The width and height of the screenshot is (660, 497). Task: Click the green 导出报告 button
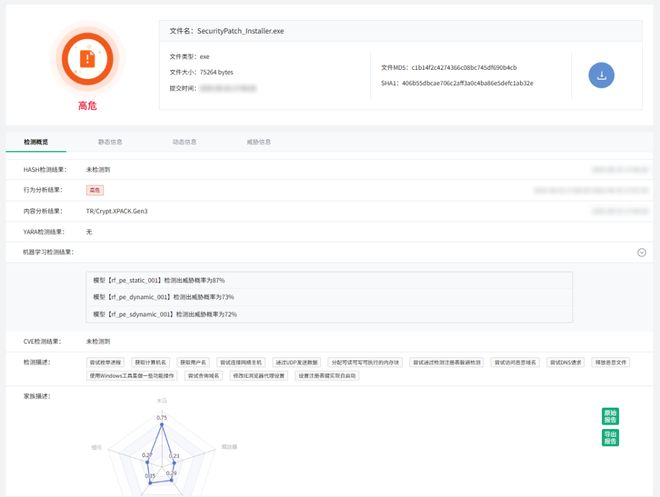[610, 437]
